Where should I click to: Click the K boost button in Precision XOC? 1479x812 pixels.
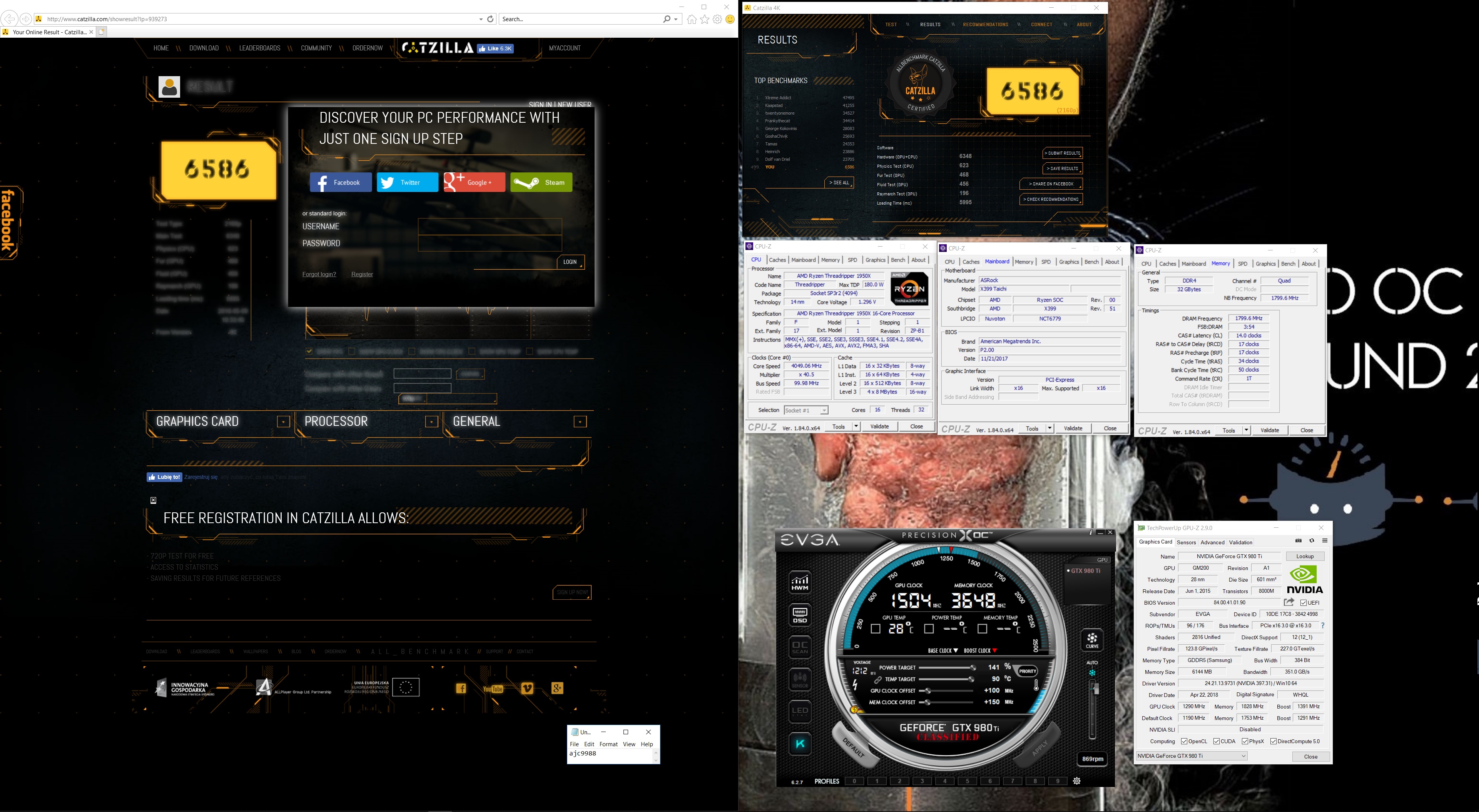(800, 744)
